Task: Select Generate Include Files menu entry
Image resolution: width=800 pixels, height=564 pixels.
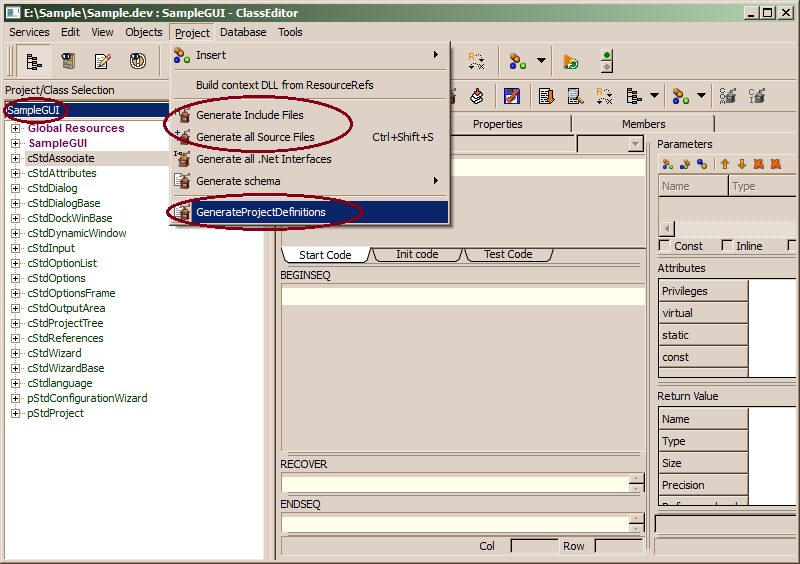Action: [x=249, y=115]
